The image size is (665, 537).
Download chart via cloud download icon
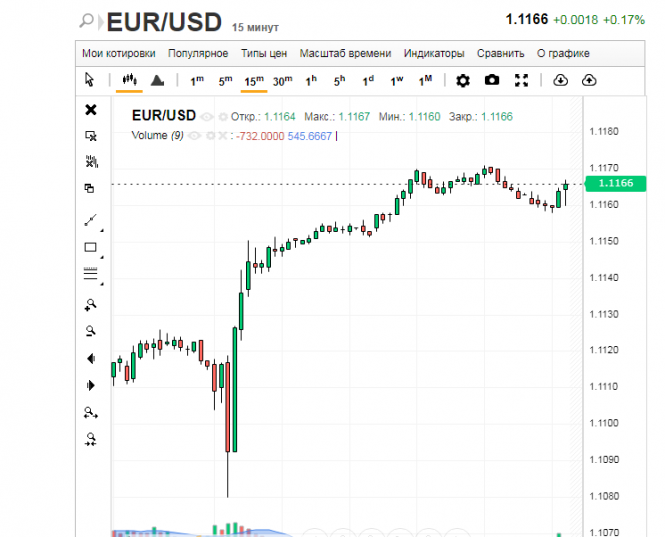click(561, 80)
